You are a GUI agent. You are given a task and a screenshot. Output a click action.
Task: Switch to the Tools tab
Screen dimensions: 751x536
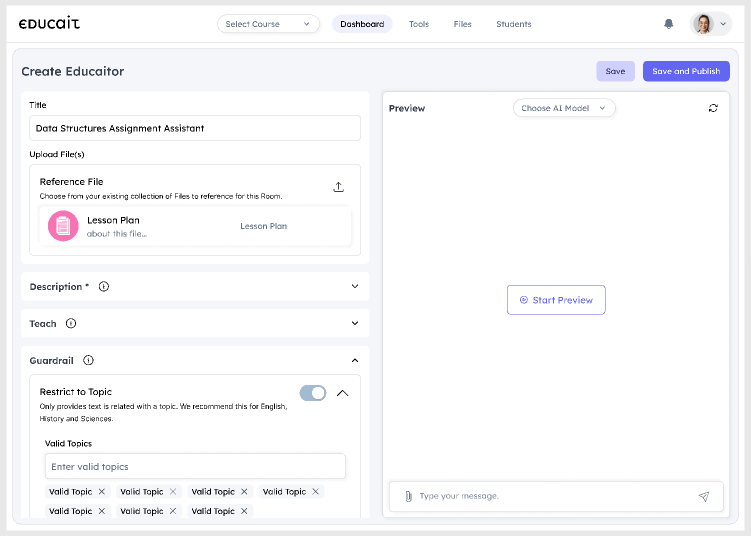(418, 24)
